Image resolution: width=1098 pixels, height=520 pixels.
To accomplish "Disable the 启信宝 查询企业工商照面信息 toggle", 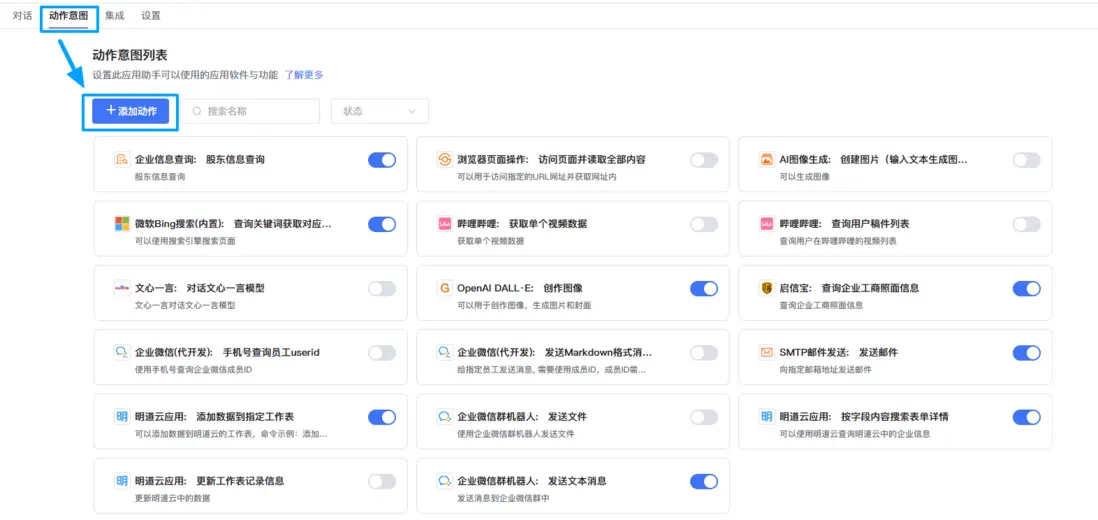I will (1027, 289).
